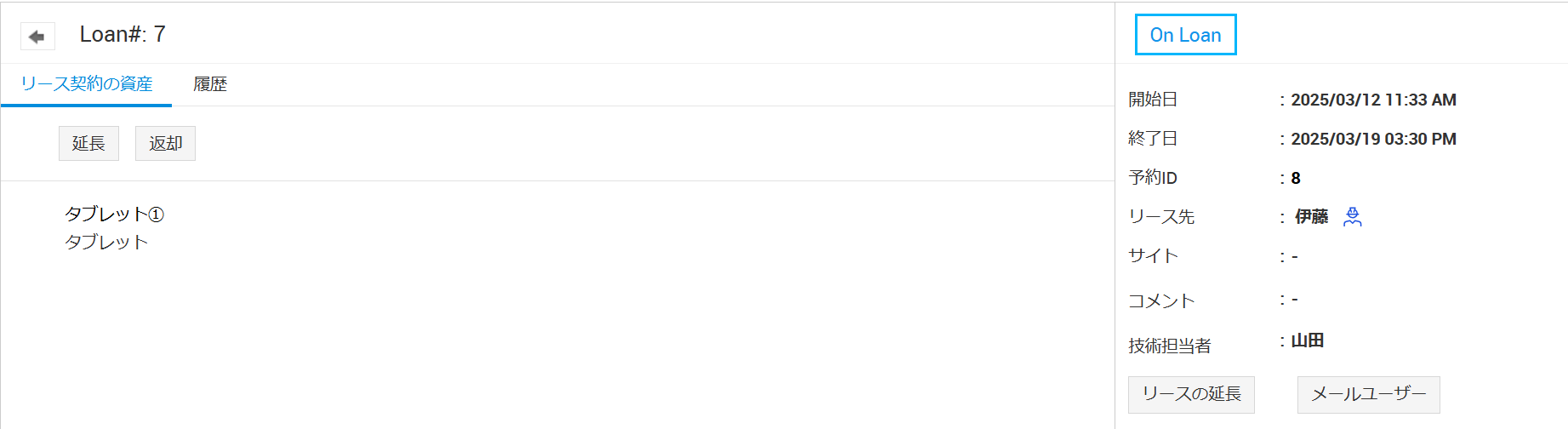Viewport: 1568px width, 429px height.
Task: Switch to the リース契約の資産 tab
Action: [x=86, y=84]
